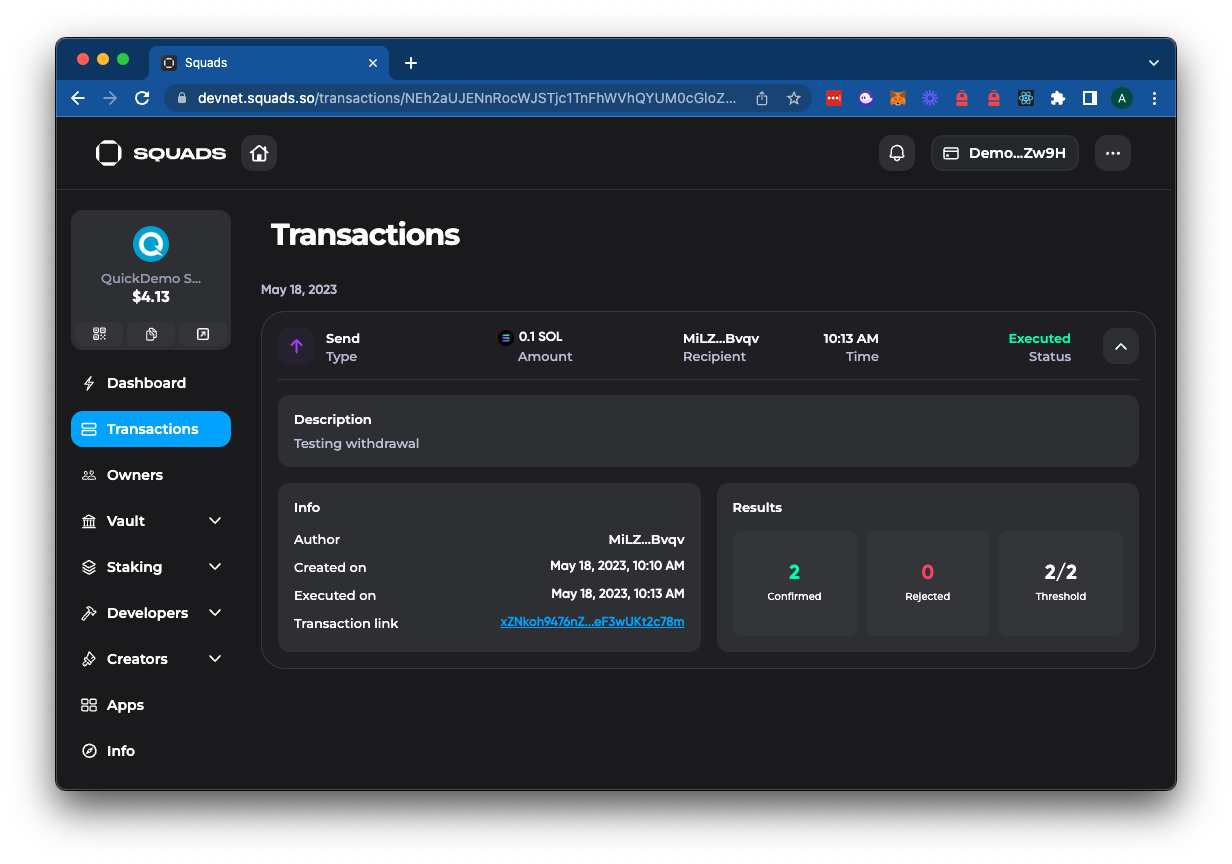Click the Squads logo

tap(161, 153)
